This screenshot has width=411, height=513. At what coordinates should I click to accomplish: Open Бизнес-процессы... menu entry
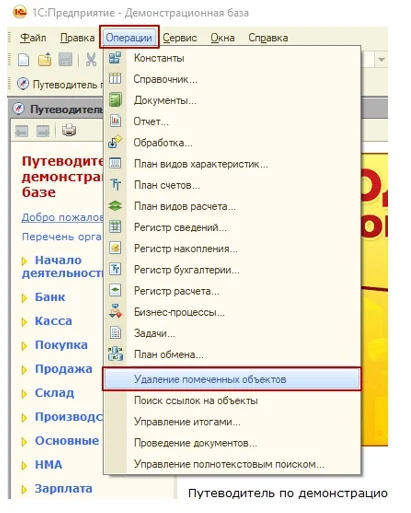point(232,312)
